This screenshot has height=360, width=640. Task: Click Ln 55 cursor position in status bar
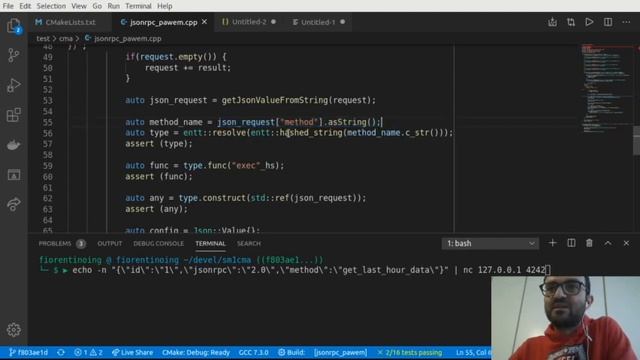[x=473, y=352]
